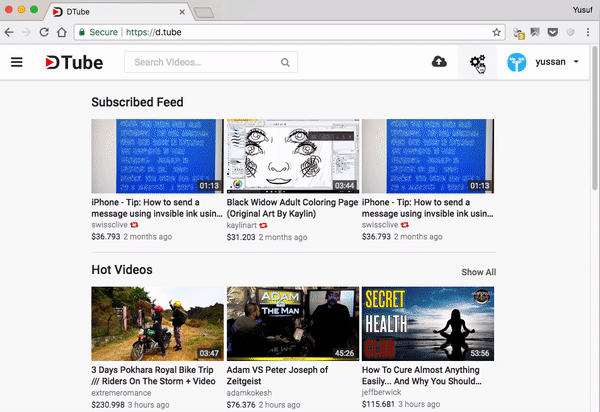This screenshot has height=412, width=600.
Task: Close the DTube tab
Action: click(x=182, y=12)
